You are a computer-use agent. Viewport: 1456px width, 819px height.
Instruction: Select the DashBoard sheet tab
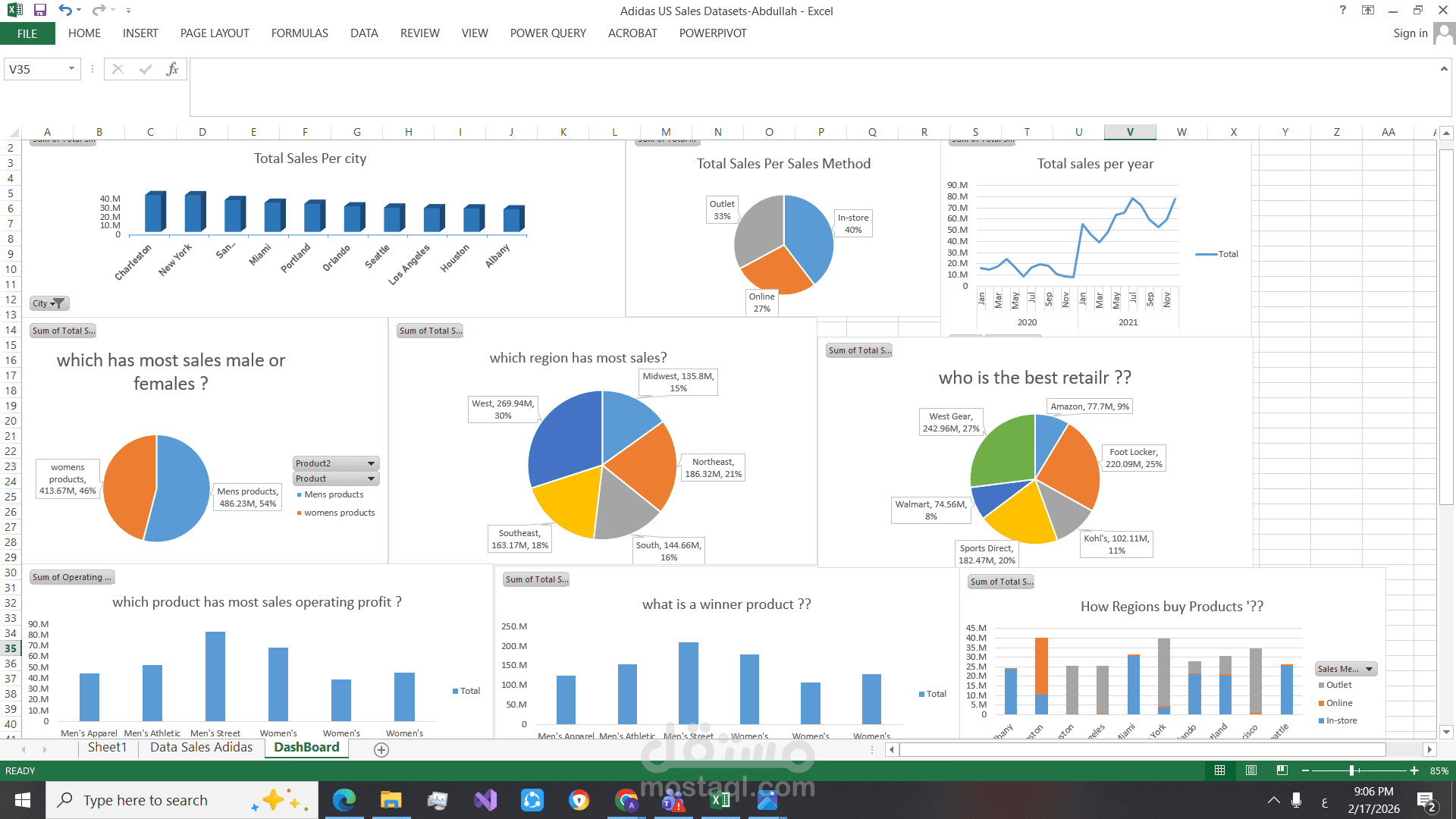coord(306,748)
